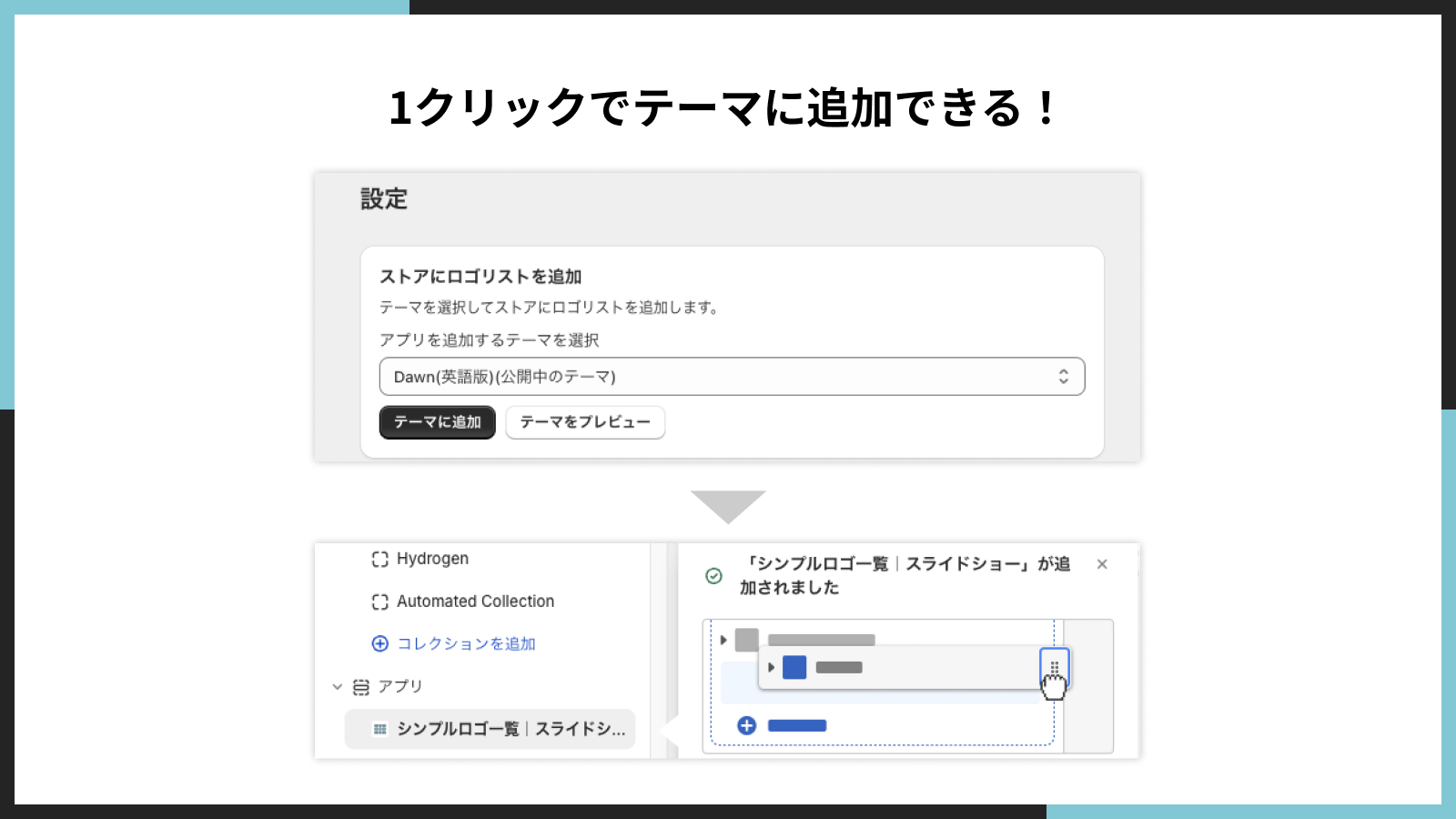
Task: Click the アプリ section blocks icon
Action: tap(361, 687)
